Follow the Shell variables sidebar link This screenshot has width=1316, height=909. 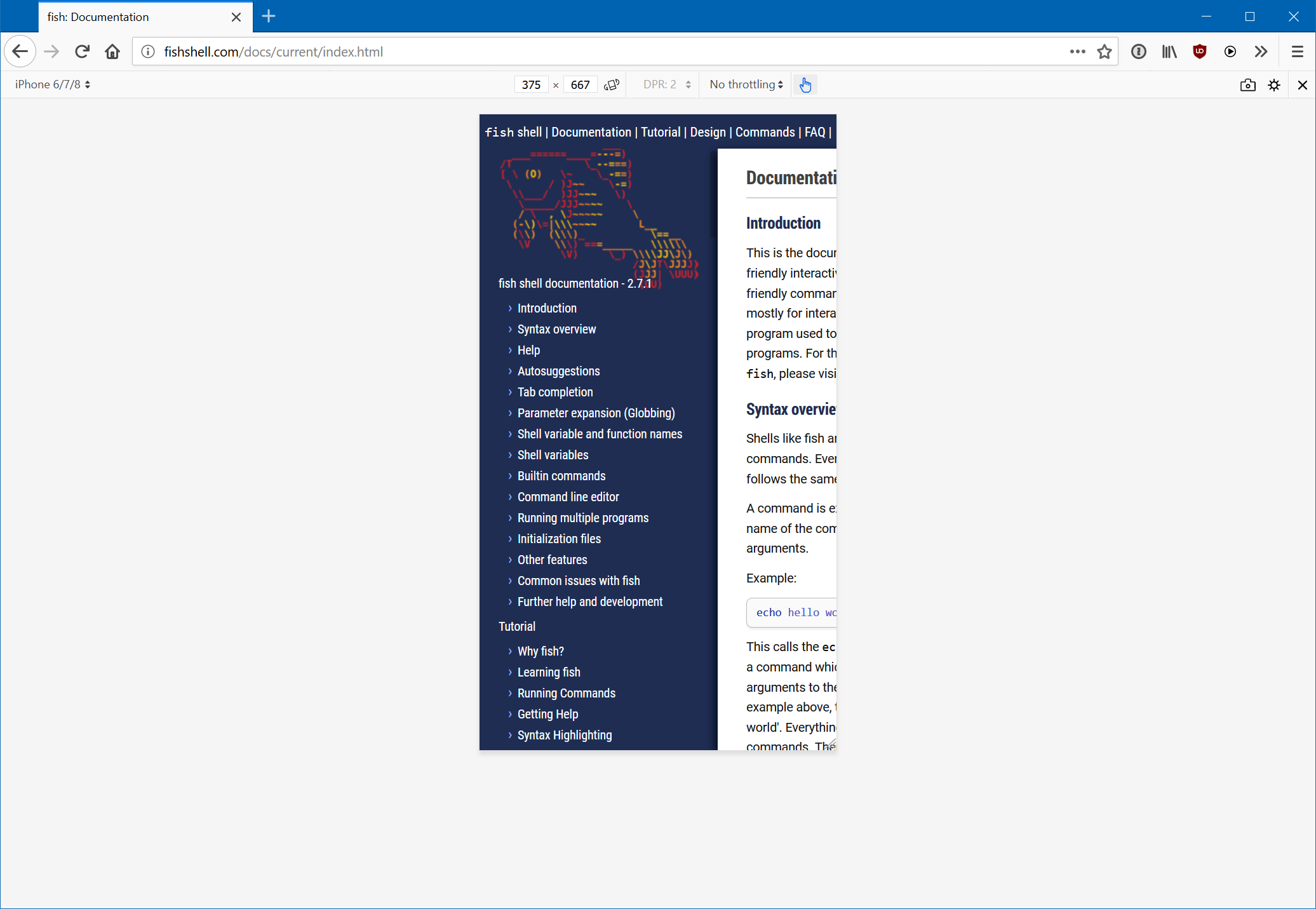(x=552, y=454)
